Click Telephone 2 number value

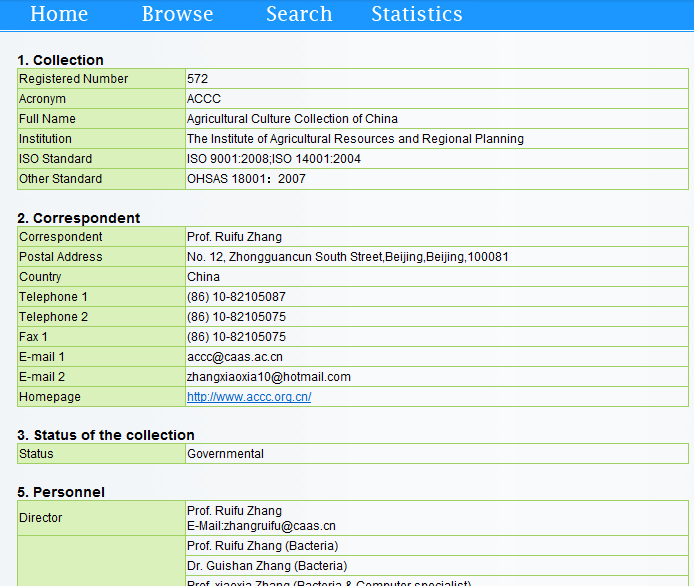[236, 317]
